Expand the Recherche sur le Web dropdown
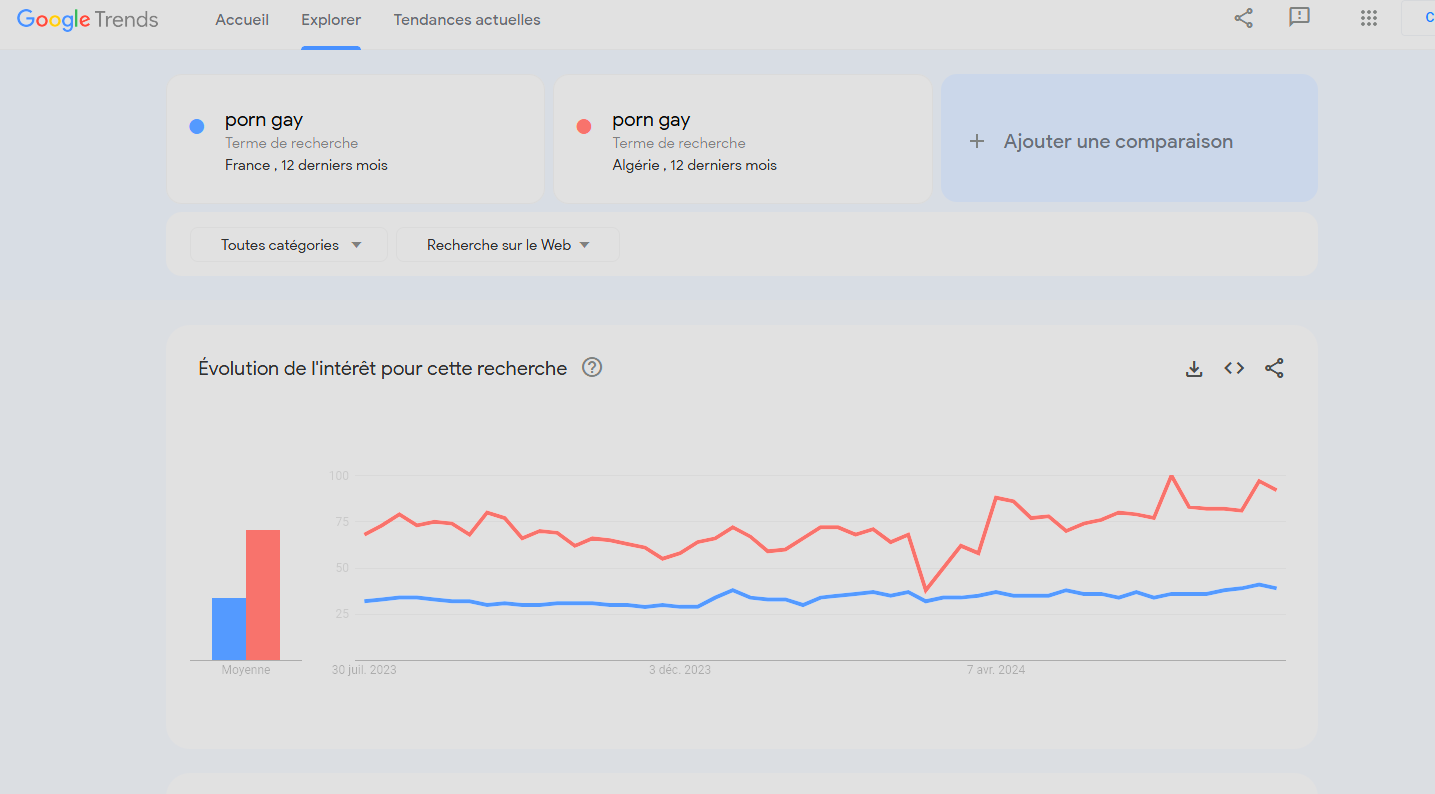The image size is (1435, 794). (508, 245)
